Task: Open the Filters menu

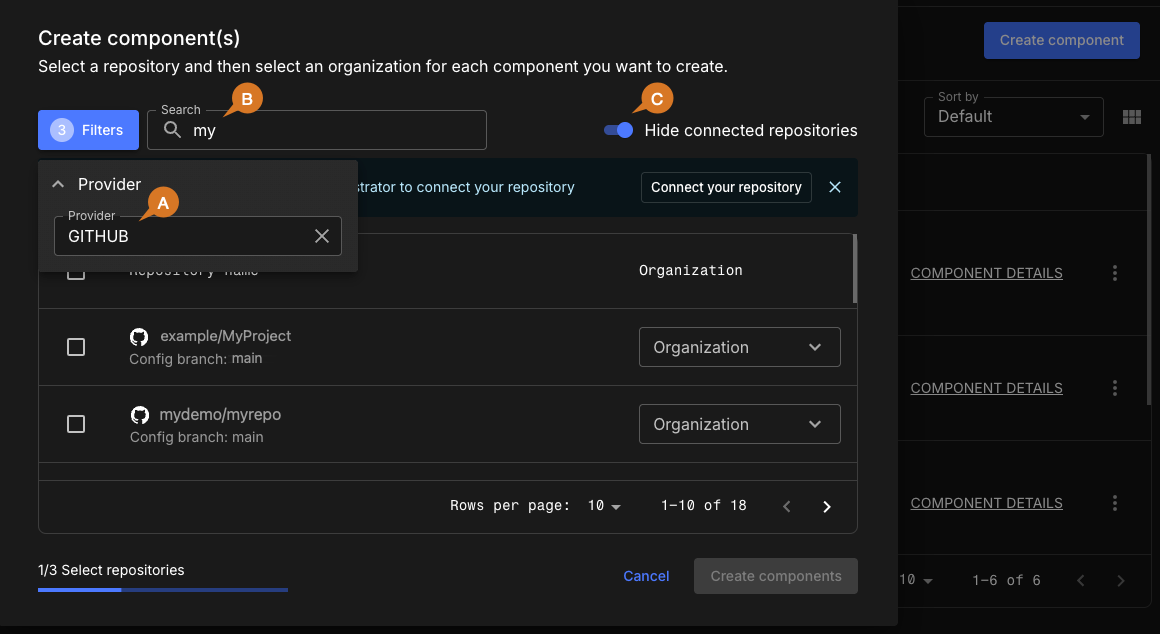Action: click(x=88, y=130)
